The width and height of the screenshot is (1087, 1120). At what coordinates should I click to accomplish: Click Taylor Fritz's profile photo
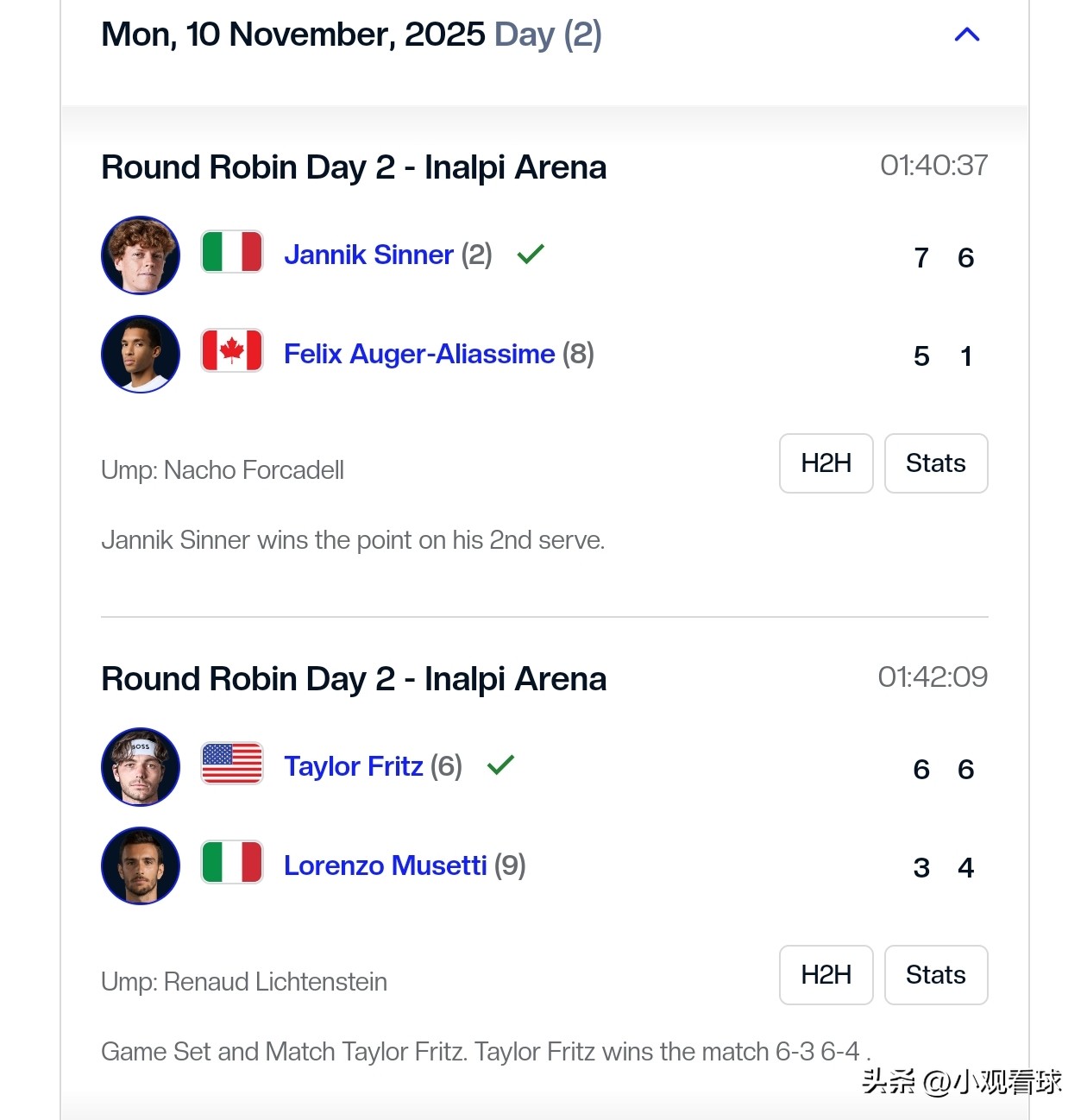point(141,767)
